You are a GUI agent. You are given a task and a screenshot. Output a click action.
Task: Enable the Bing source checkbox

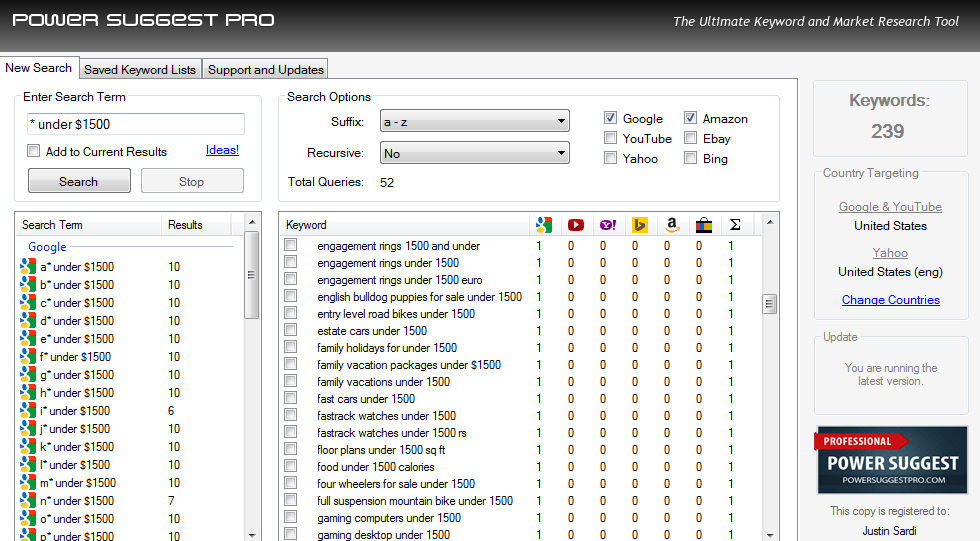(691, 157)
